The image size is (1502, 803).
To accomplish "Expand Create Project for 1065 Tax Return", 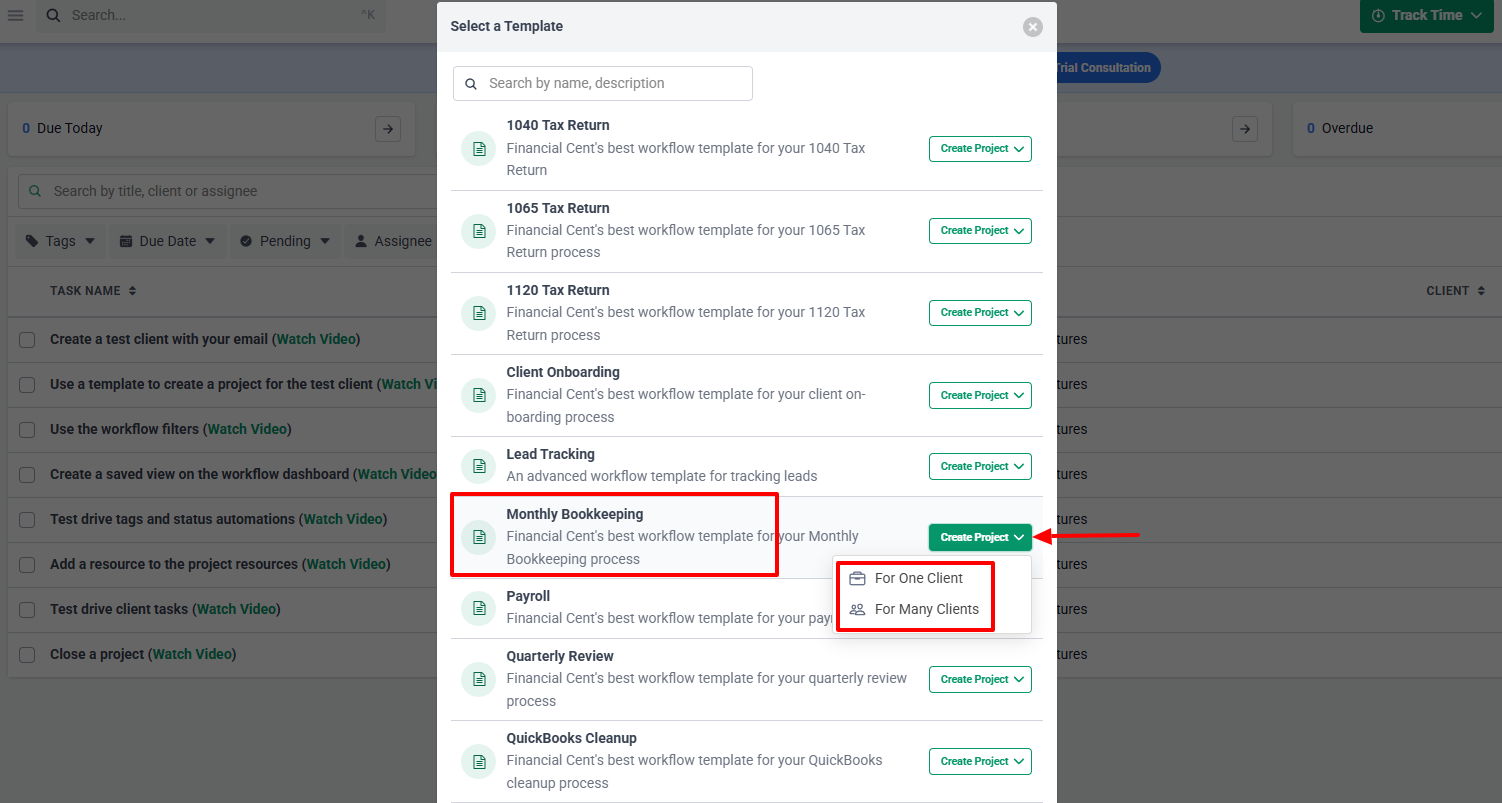I will click(980, 231).
